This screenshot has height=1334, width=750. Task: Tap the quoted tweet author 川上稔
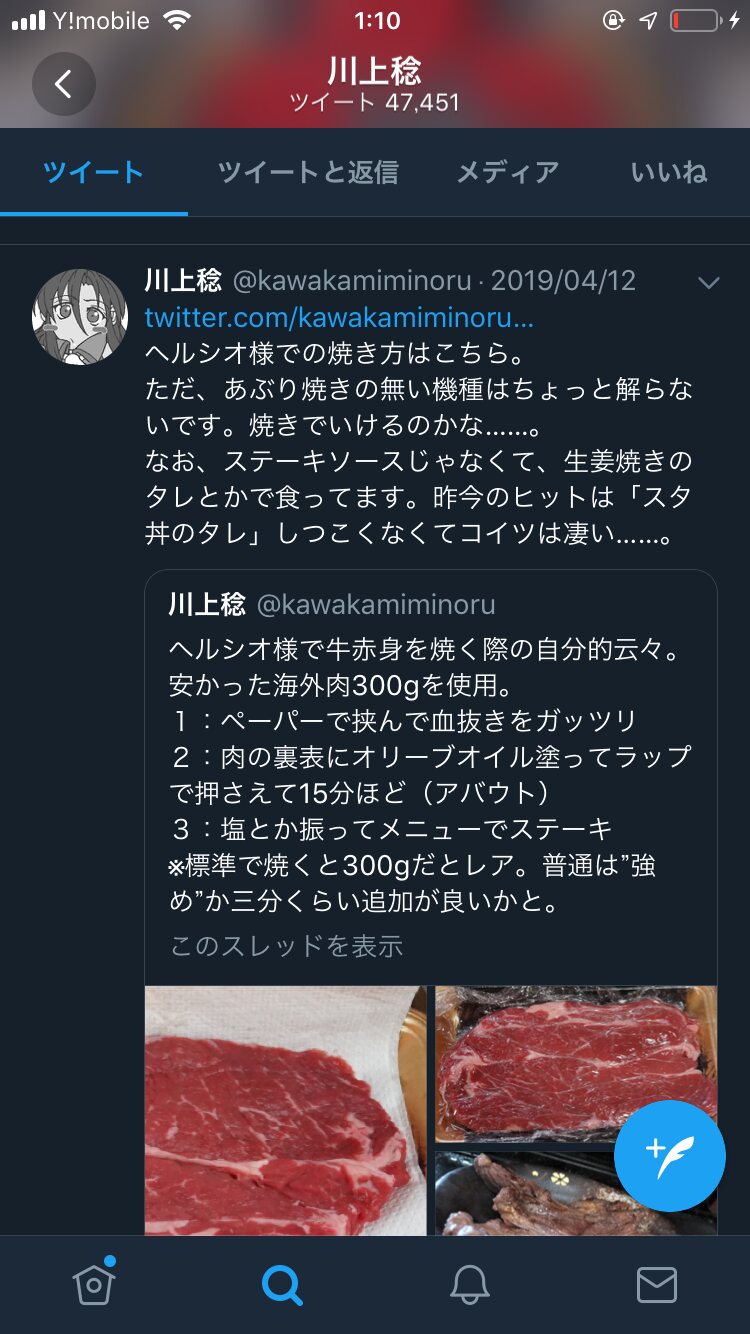(x=207, y=604)
